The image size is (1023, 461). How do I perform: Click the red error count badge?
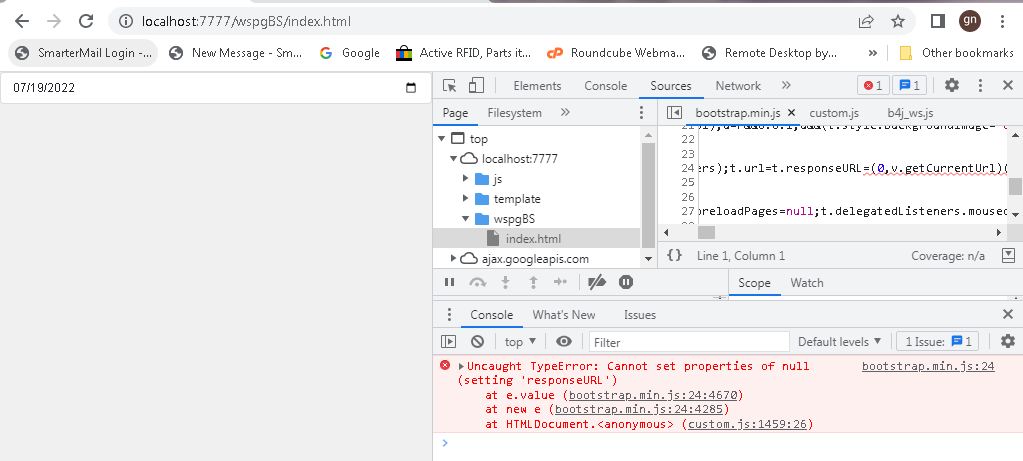pos(873,85)
